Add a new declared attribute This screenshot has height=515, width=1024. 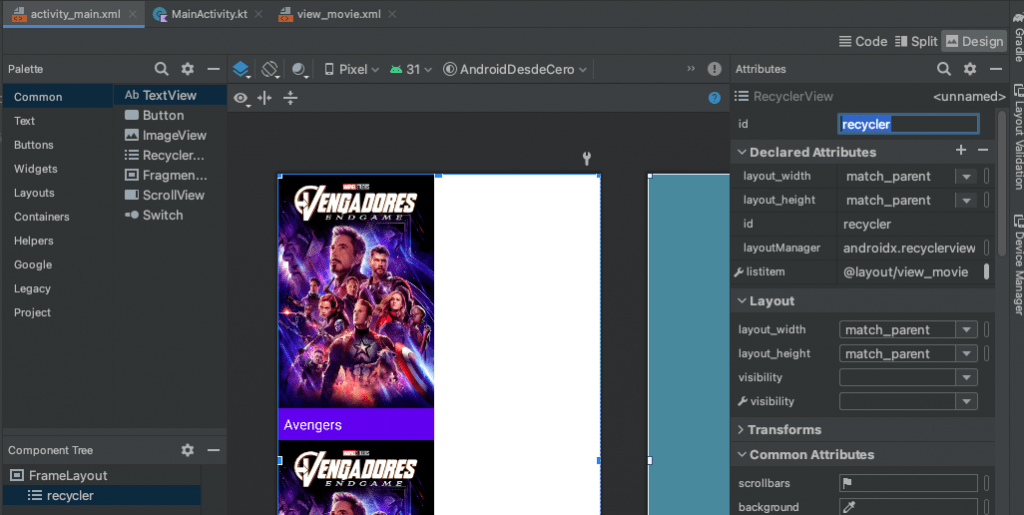tap(961, 150)
